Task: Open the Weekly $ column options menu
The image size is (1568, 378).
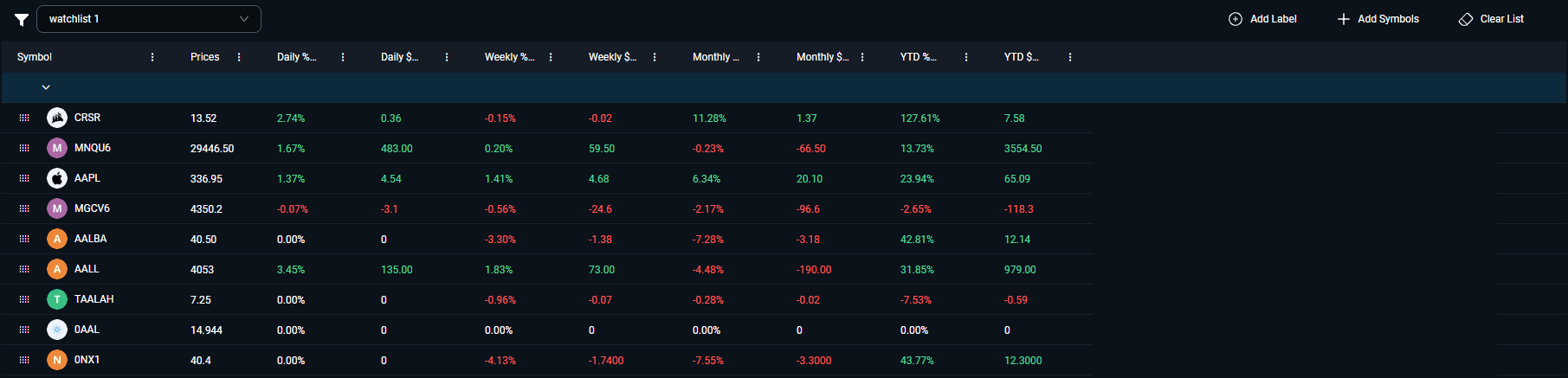Action: pos(655,57)
